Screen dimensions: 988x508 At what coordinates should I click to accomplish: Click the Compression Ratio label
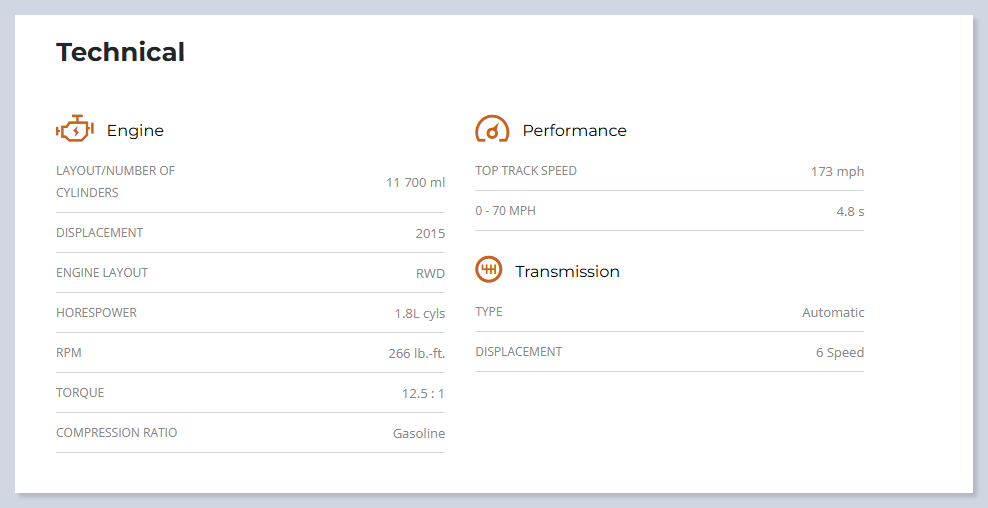[116, 433]
